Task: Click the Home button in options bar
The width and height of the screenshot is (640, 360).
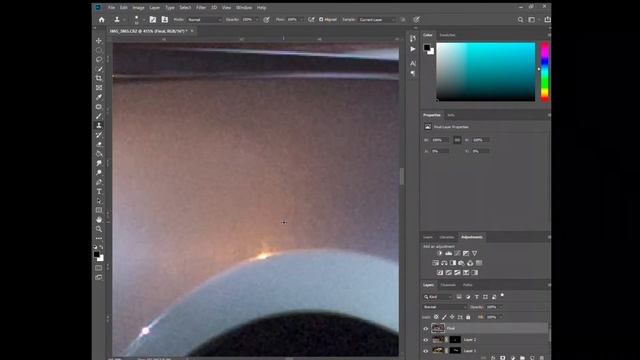Action: point(102,20)
